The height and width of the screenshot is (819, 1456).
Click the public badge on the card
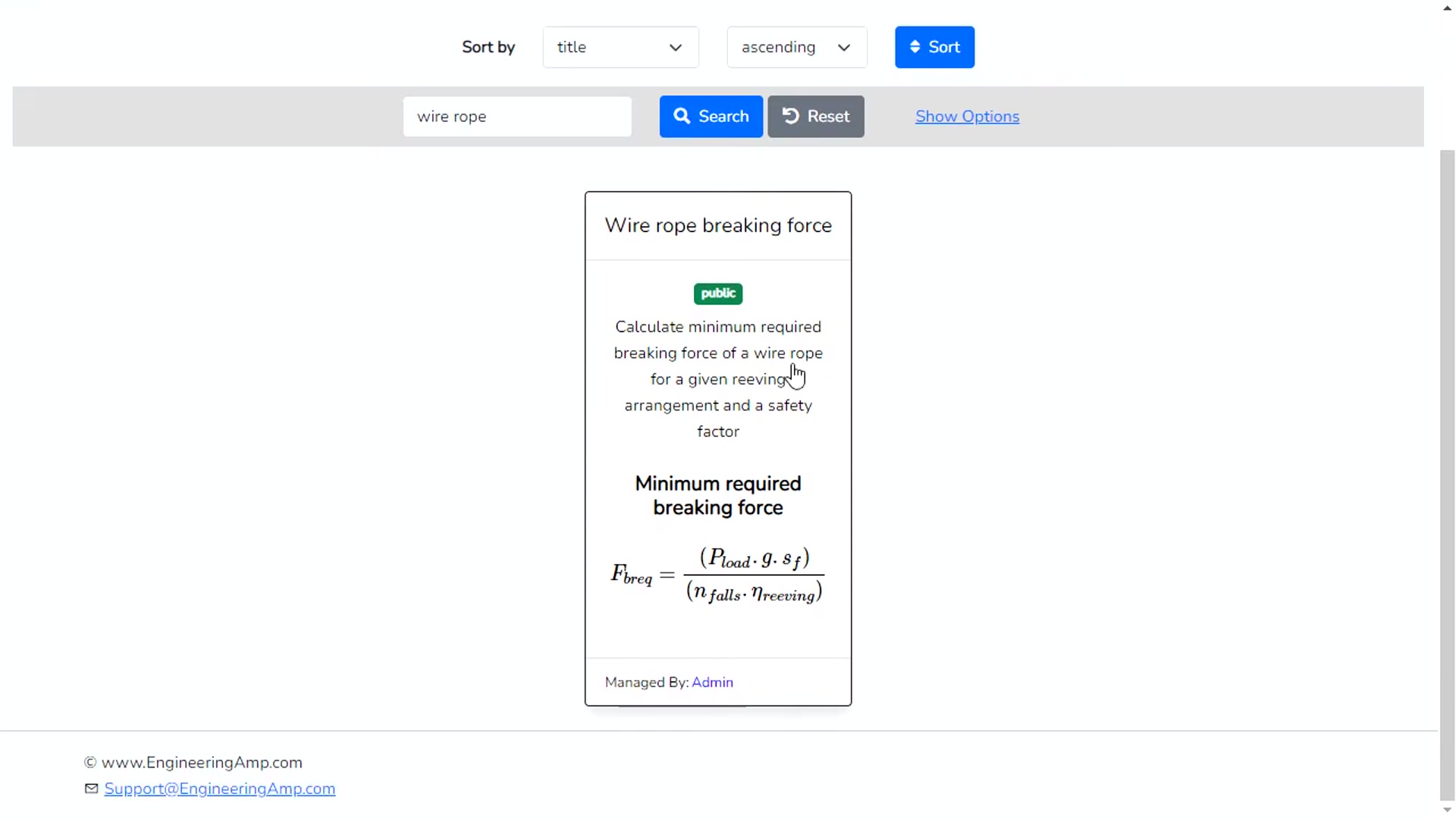point(717,293)
